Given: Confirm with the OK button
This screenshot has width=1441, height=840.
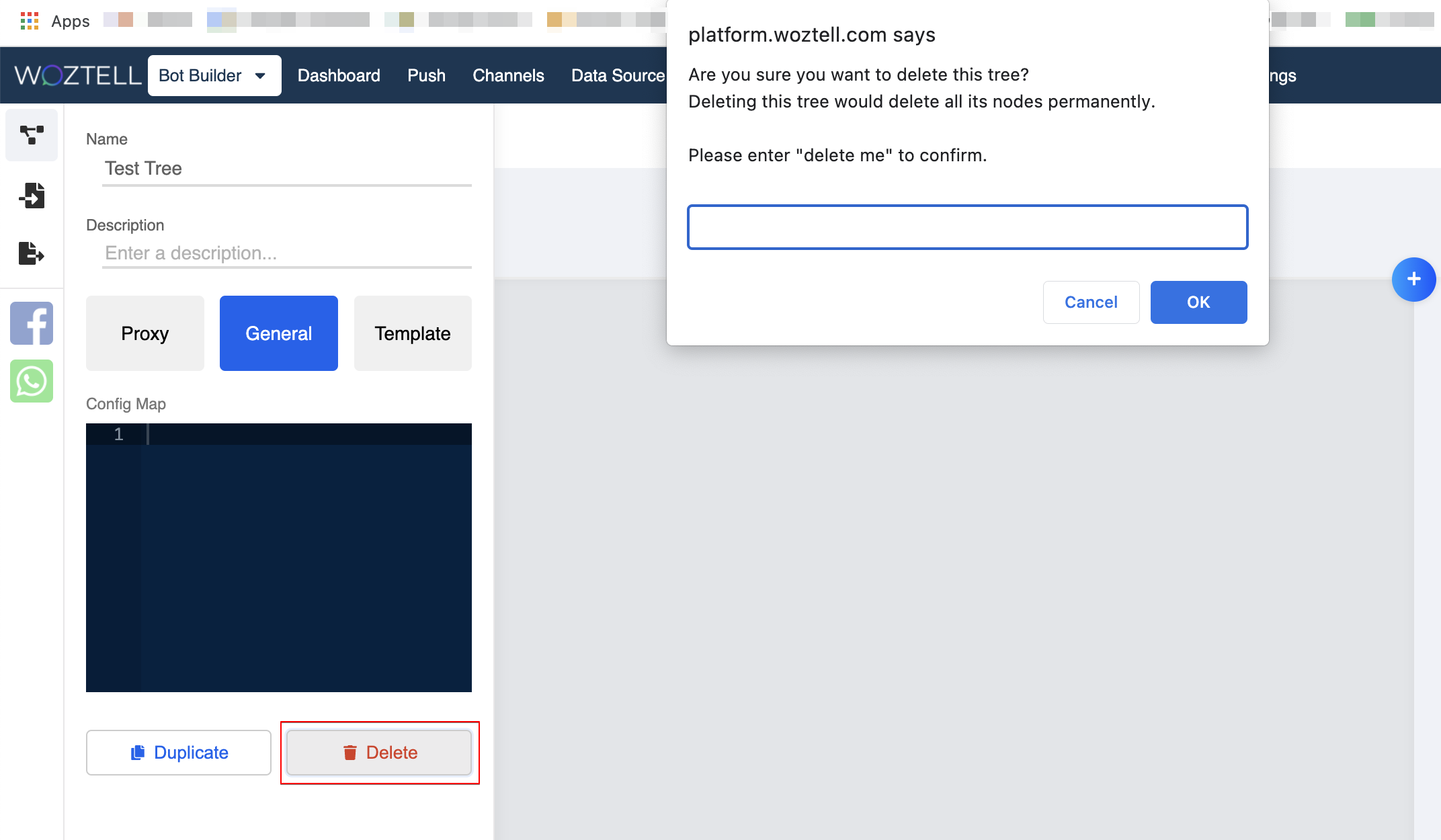Looking at the screenshot, I should coord(1198,302).
